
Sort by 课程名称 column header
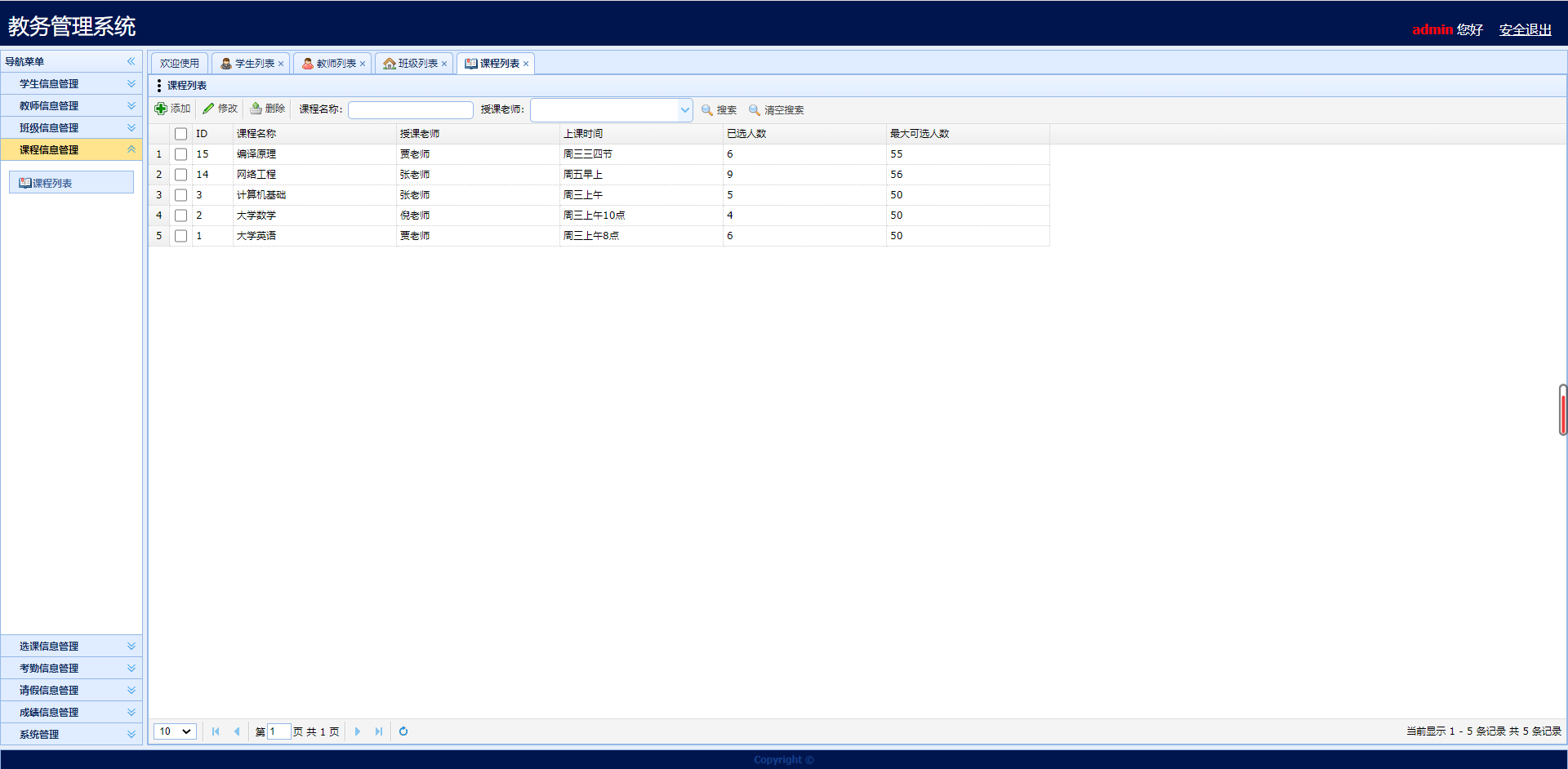(314, 134)
